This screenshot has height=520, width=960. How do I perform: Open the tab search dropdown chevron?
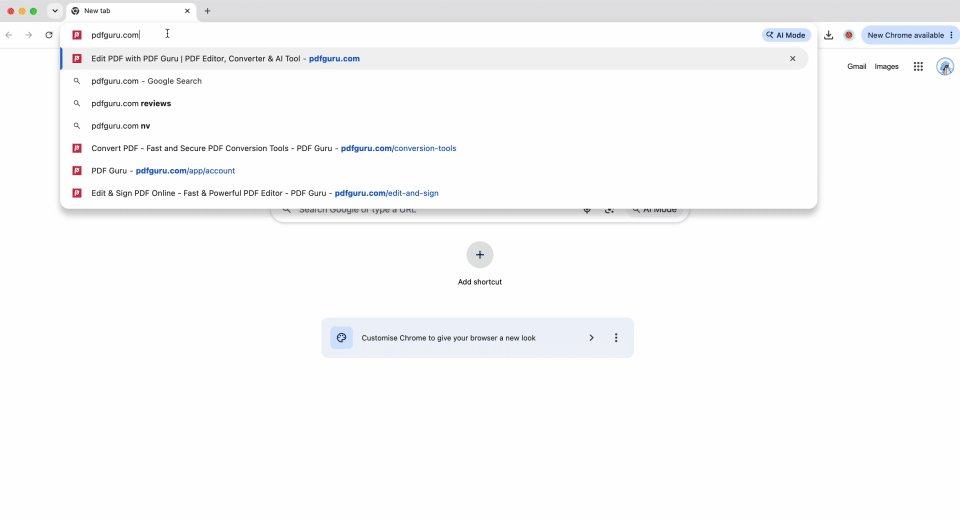pos(55,11)
